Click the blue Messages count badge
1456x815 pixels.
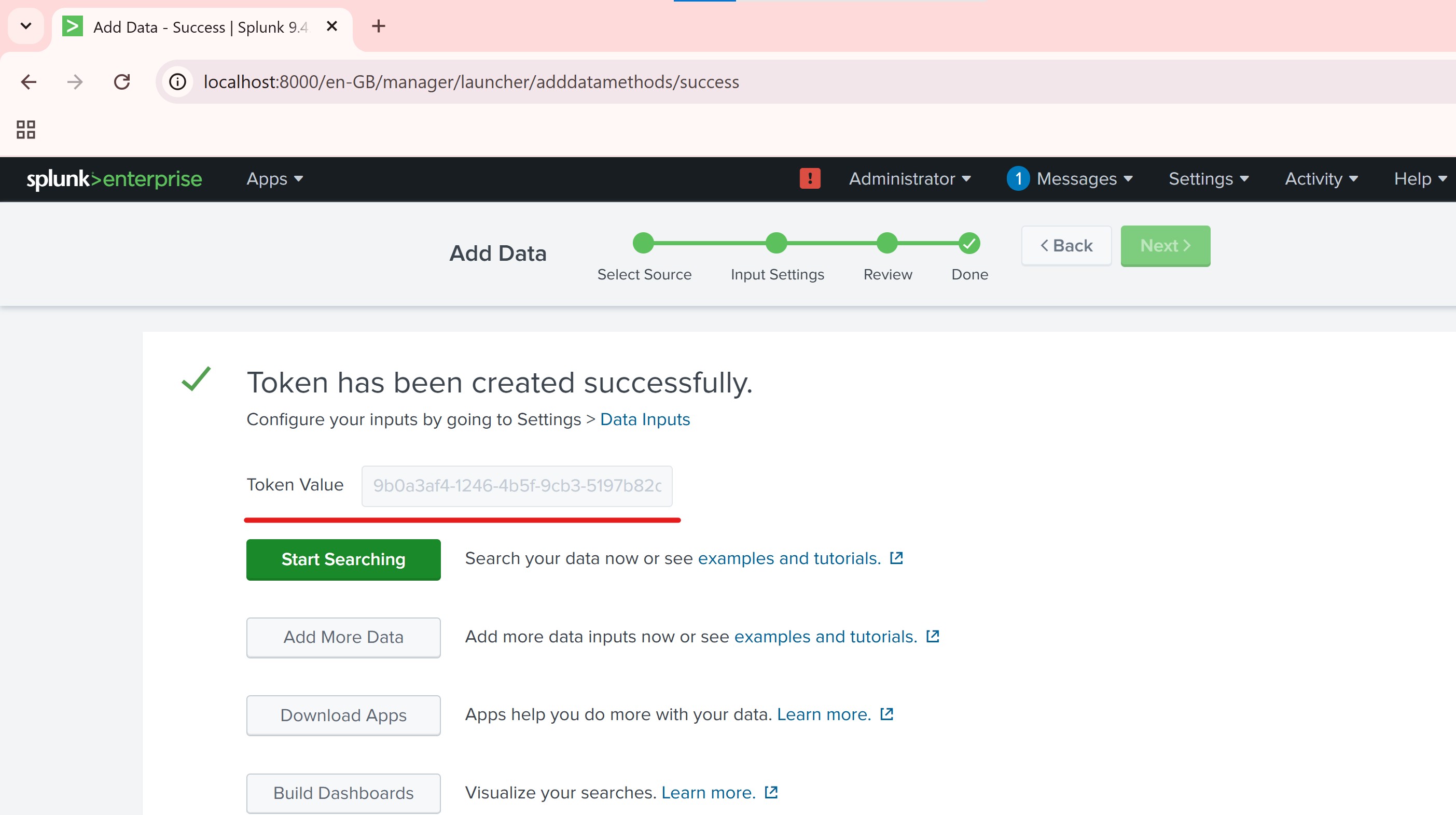tap(1017, 178)
